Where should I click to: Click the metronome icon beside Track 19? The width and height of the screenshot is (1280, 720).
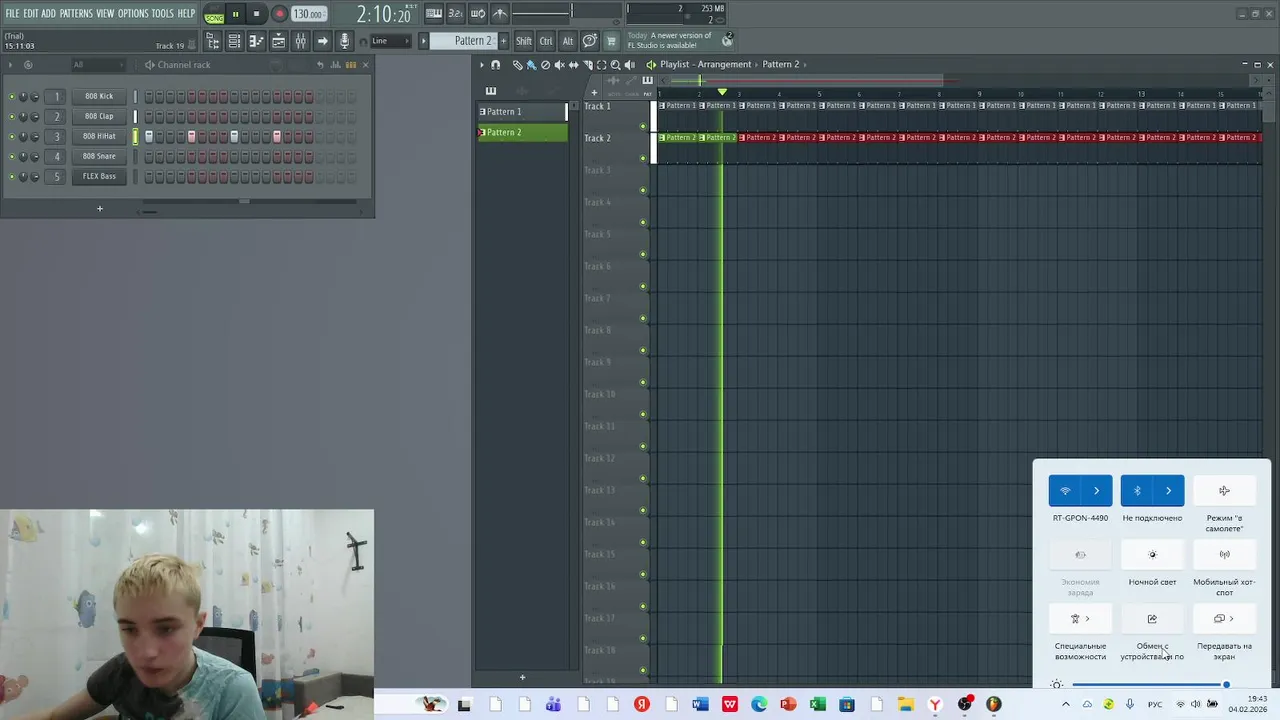(x=192, y=45)
